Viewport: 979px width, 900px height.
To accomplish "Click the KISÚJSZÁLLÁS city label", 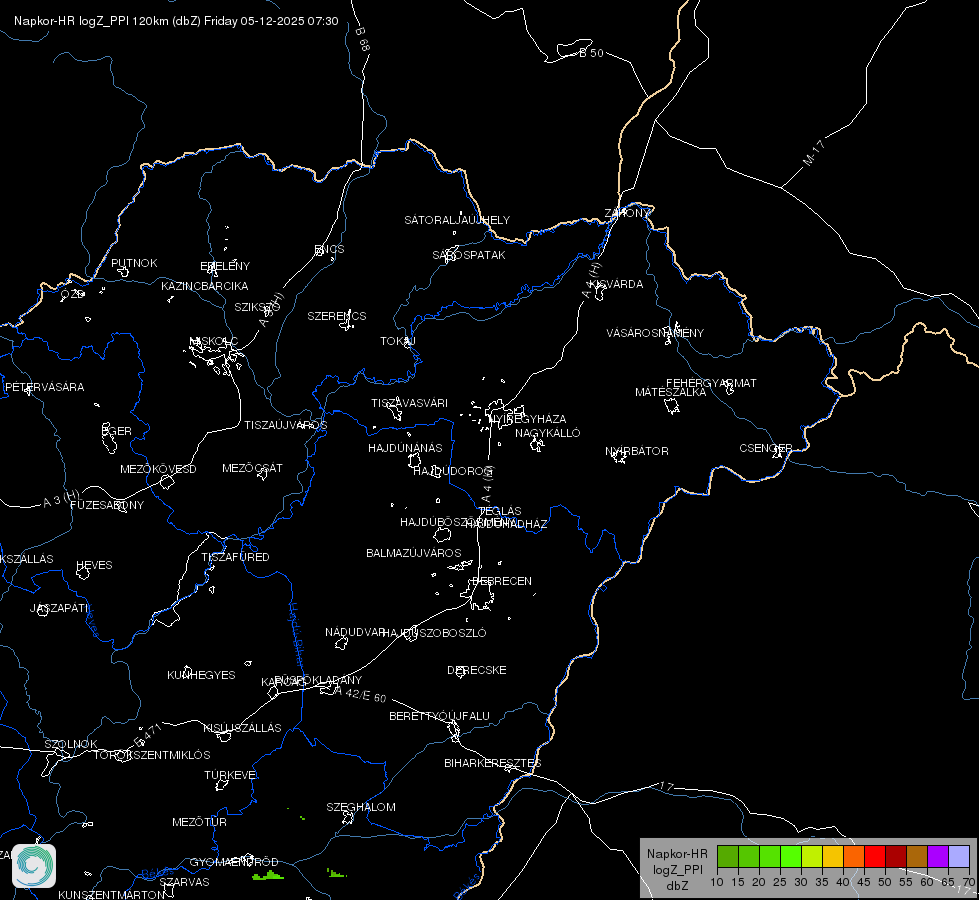I will (x=242, y=728).
